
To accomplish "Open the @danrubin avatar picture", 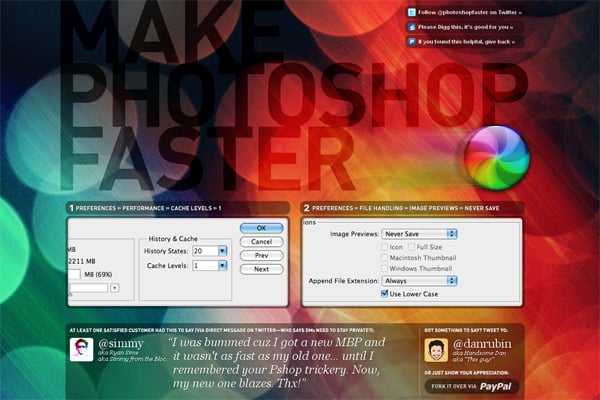I will (436, 350).
